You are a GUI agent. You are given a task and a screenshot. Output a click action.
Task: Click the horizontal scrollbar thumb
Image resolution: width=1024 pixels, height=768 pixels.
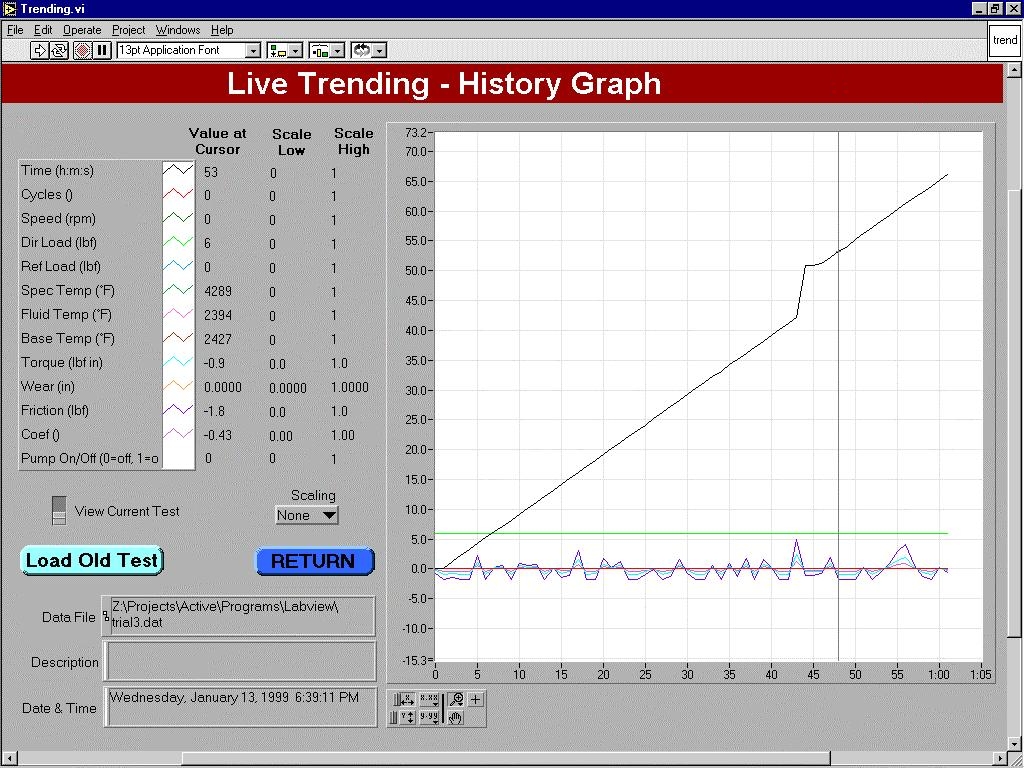(506, 759)
